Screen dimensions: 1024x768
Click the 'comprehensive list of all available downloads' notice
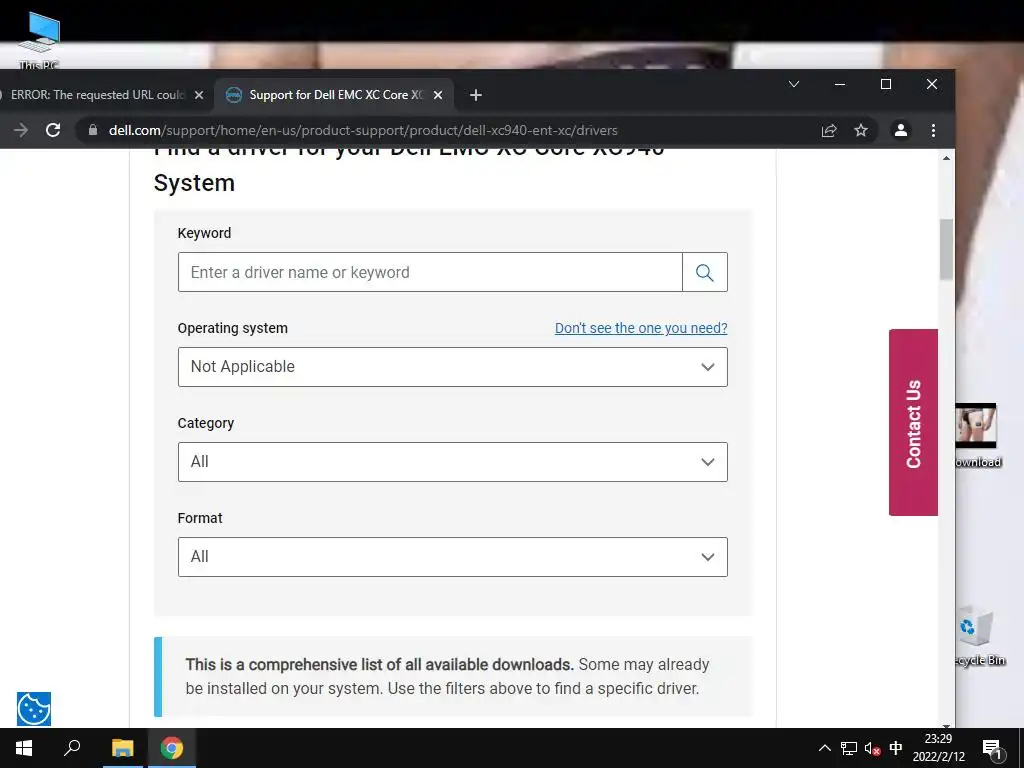pyautogui.click(x=453, y=677)
